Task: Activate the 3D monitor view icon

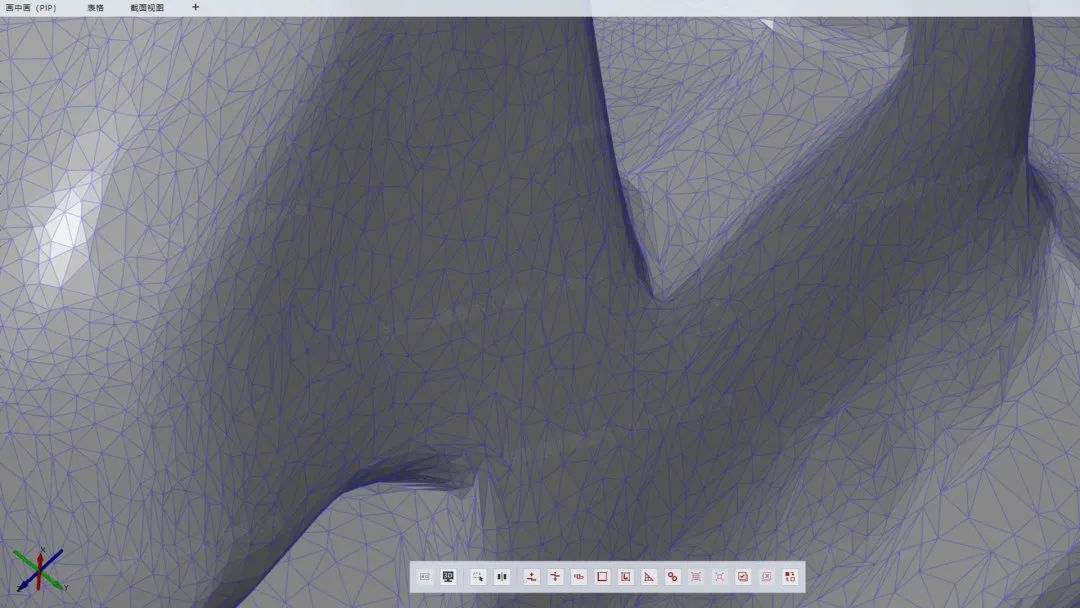Action: coord(449,577)
